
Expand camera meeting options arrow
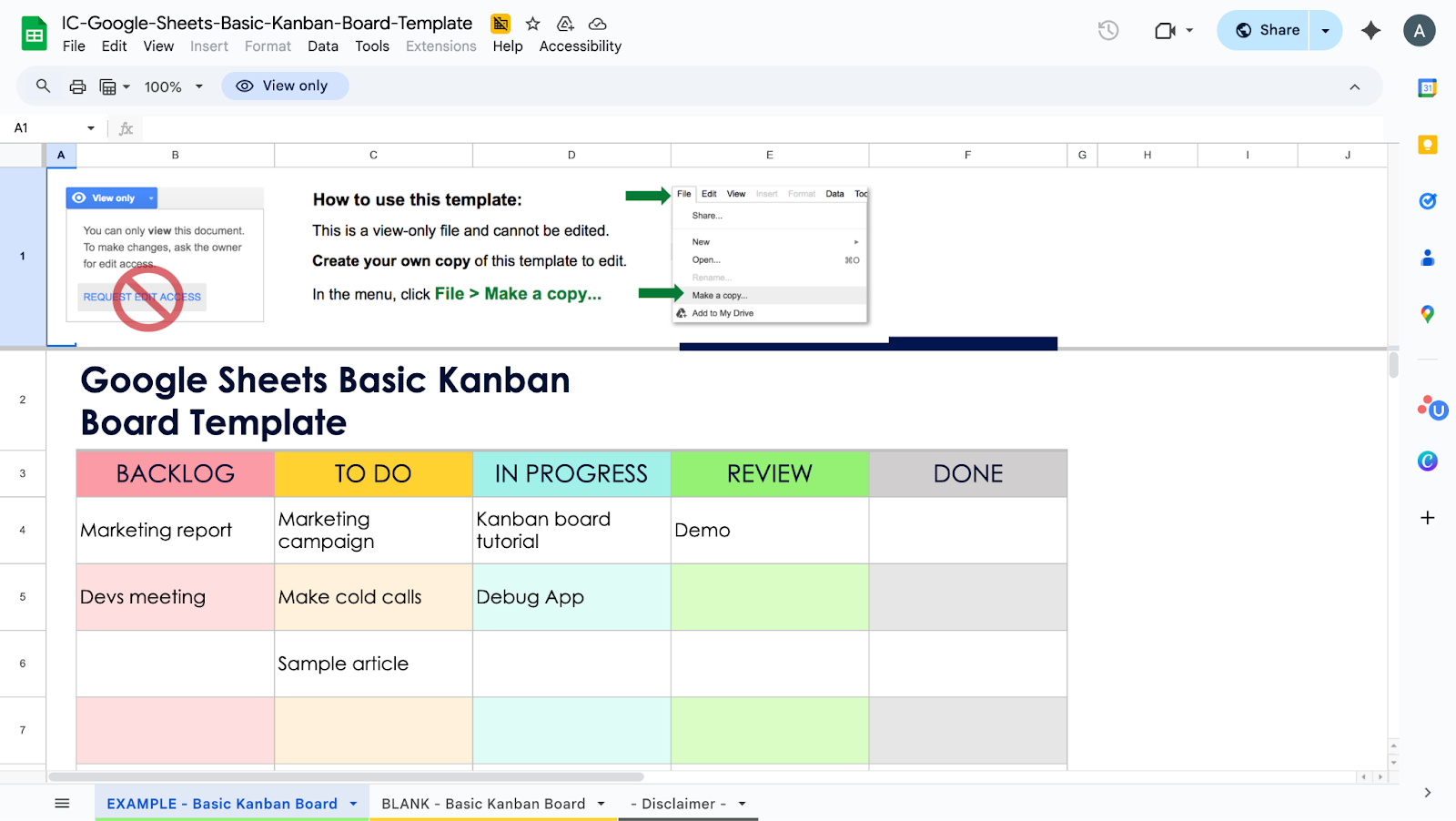(x=1189, y=31)
